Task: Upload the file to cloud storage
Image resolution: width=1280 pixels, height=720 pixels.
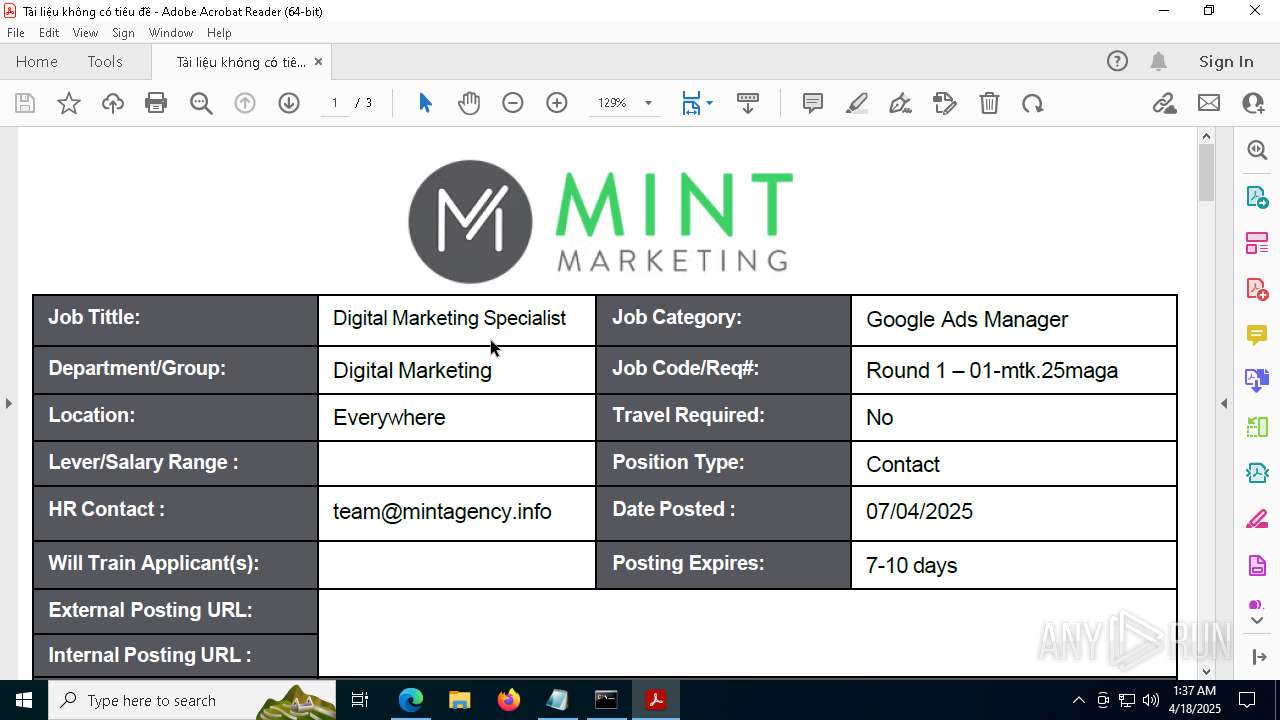Action: pos(113,103)
